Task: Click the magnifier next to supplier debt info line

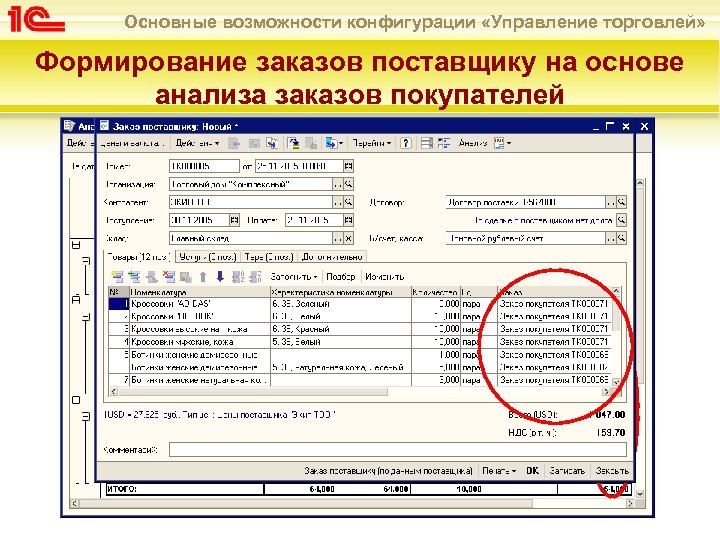Action: tap(621, 220)
